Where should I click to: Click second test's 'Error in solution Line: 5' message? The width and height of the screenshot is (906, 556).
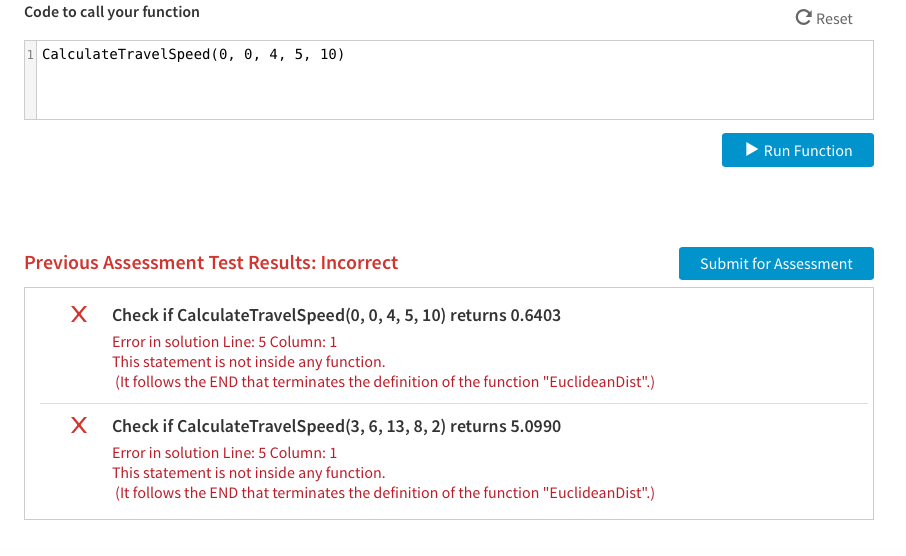click(x=224, y=453)
